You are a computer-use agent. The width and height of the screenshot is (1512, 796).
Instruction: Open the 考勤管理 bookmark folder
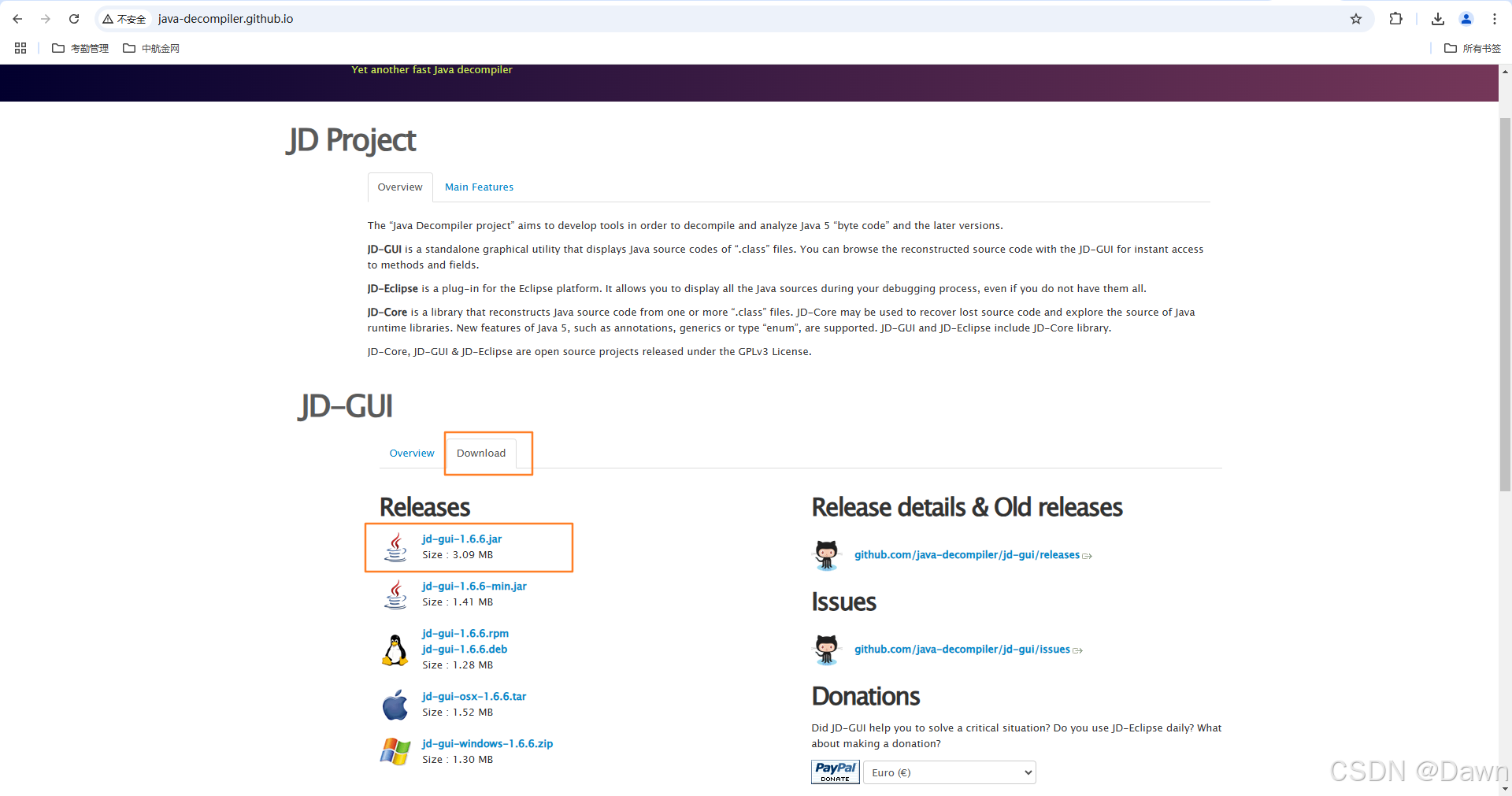[x=80, y=48]
